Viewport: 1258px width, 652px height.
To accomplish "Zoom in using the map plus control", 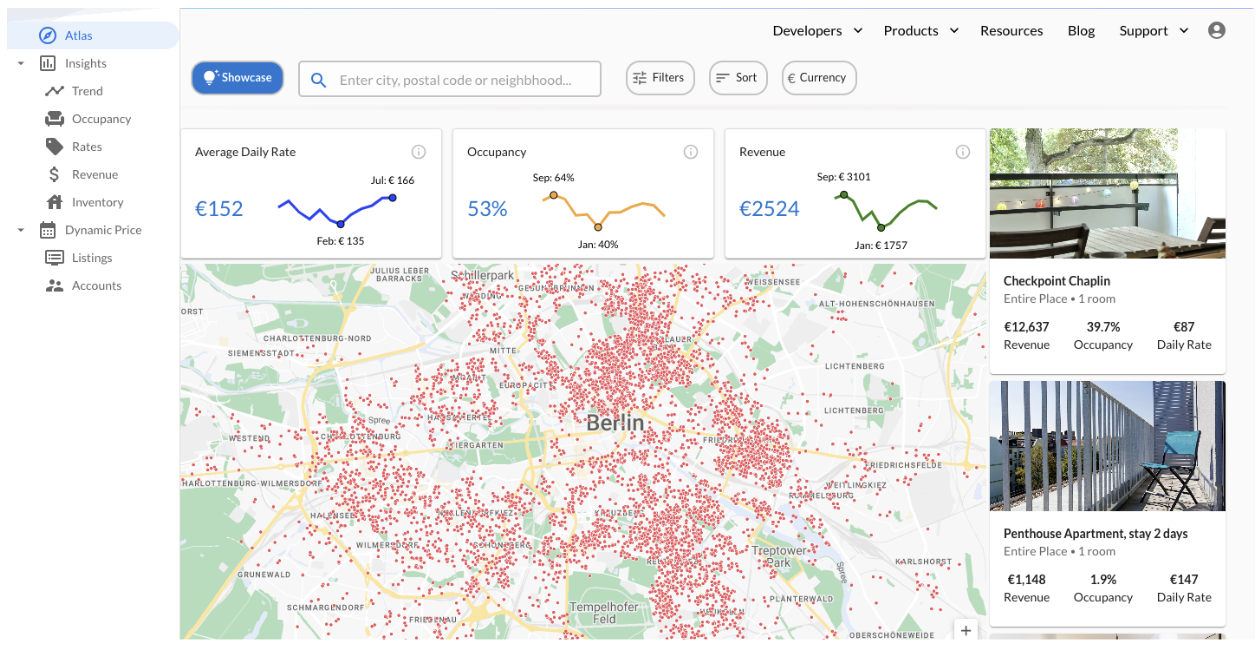I will pos(966,630).
